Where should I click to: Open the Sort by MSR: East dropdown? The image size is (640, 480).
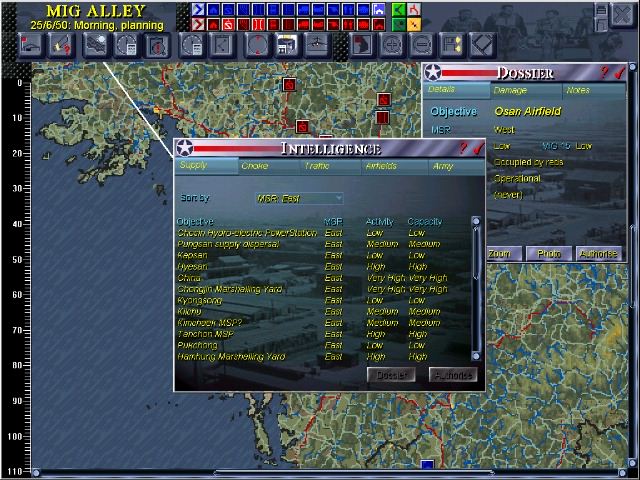coord(299,199)
